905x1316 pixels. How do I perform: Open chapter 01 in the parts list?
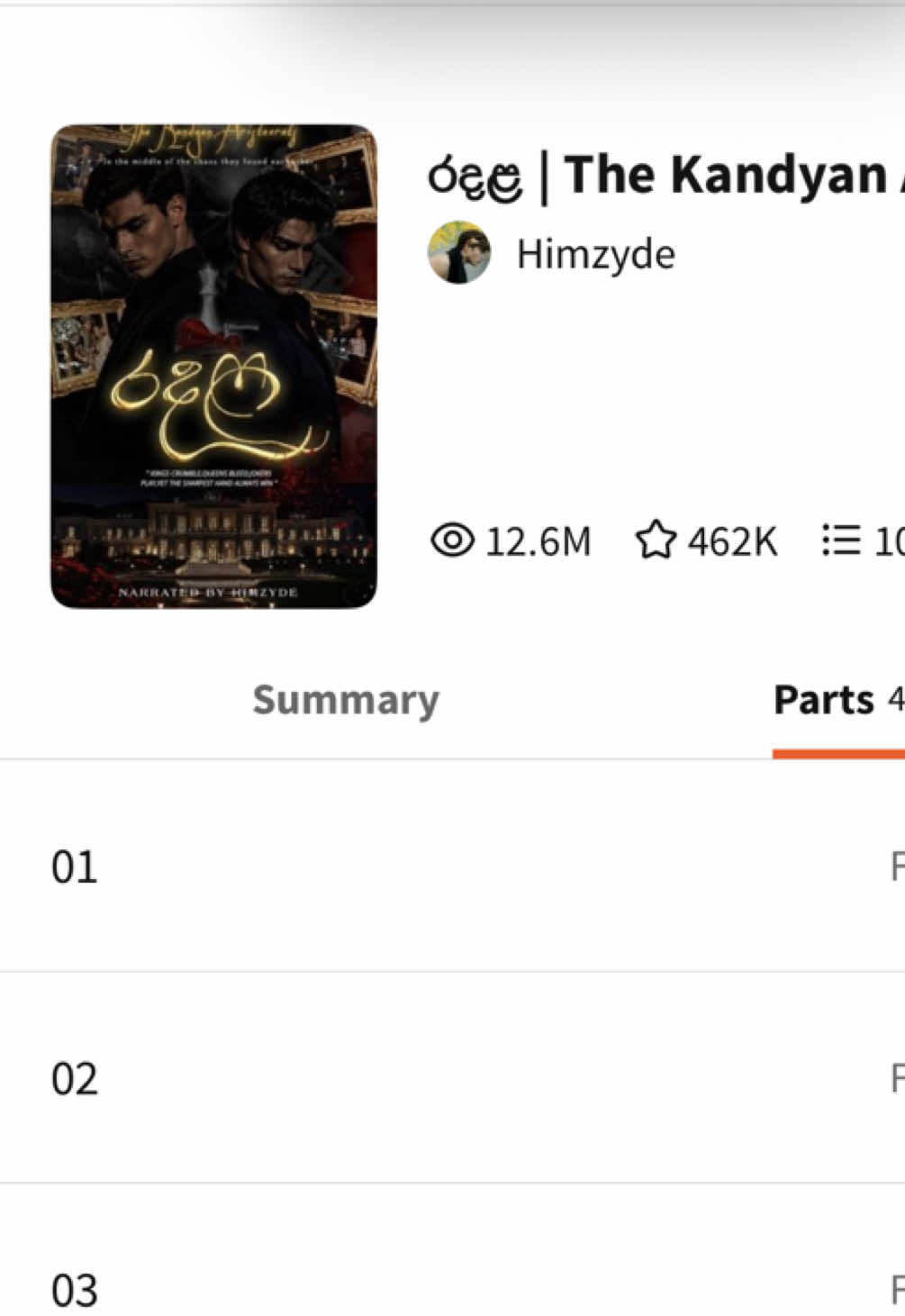(x=452, y=867)
